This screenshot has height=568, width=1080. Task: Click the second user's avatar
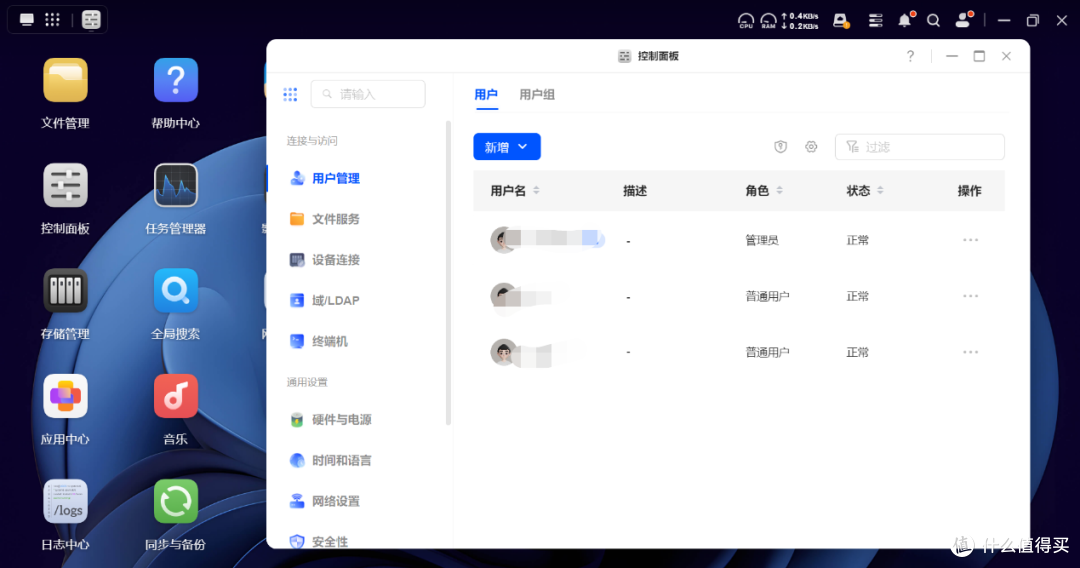point(503,296)
